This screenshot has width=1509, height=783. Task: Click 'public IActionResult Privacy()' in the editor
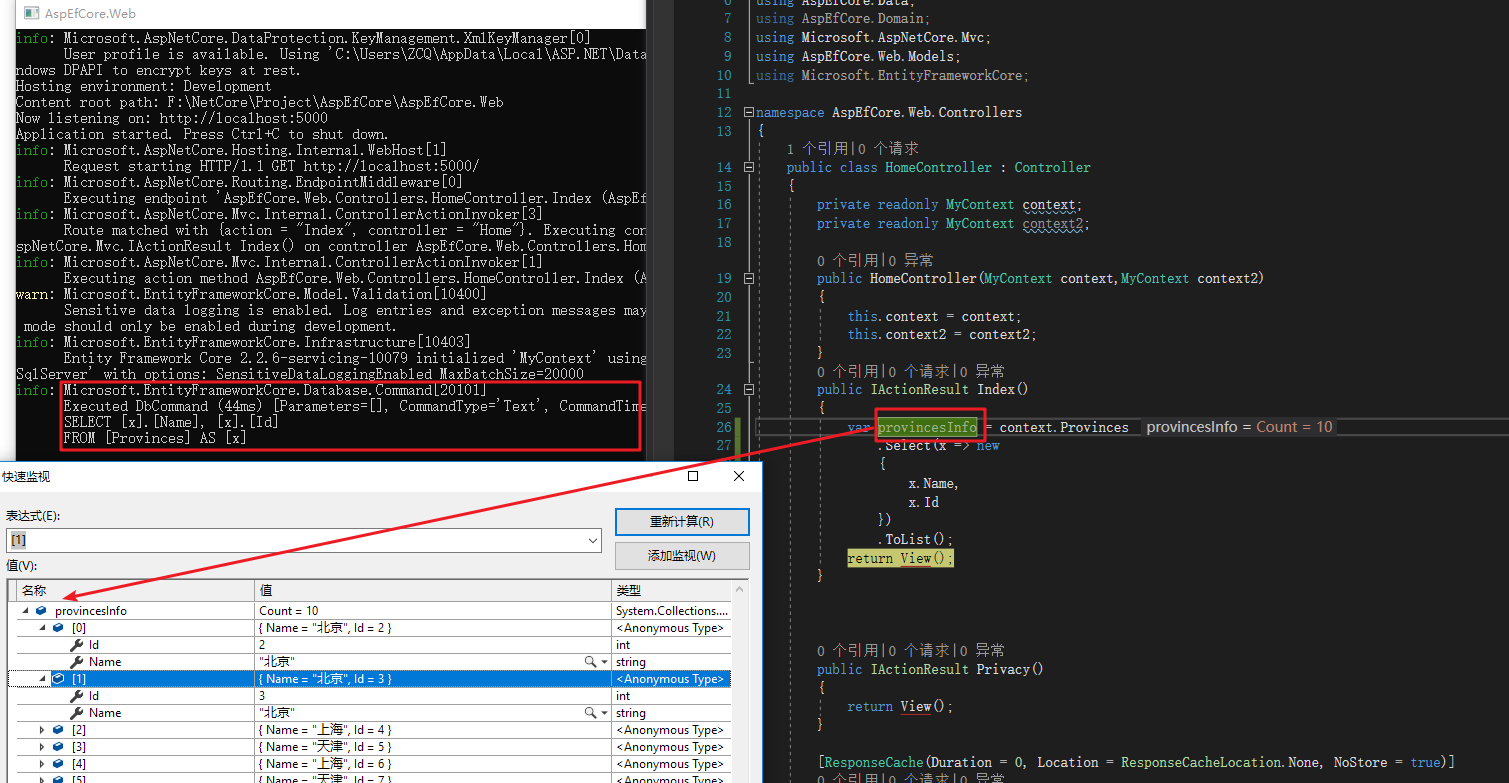click(930, 669)
